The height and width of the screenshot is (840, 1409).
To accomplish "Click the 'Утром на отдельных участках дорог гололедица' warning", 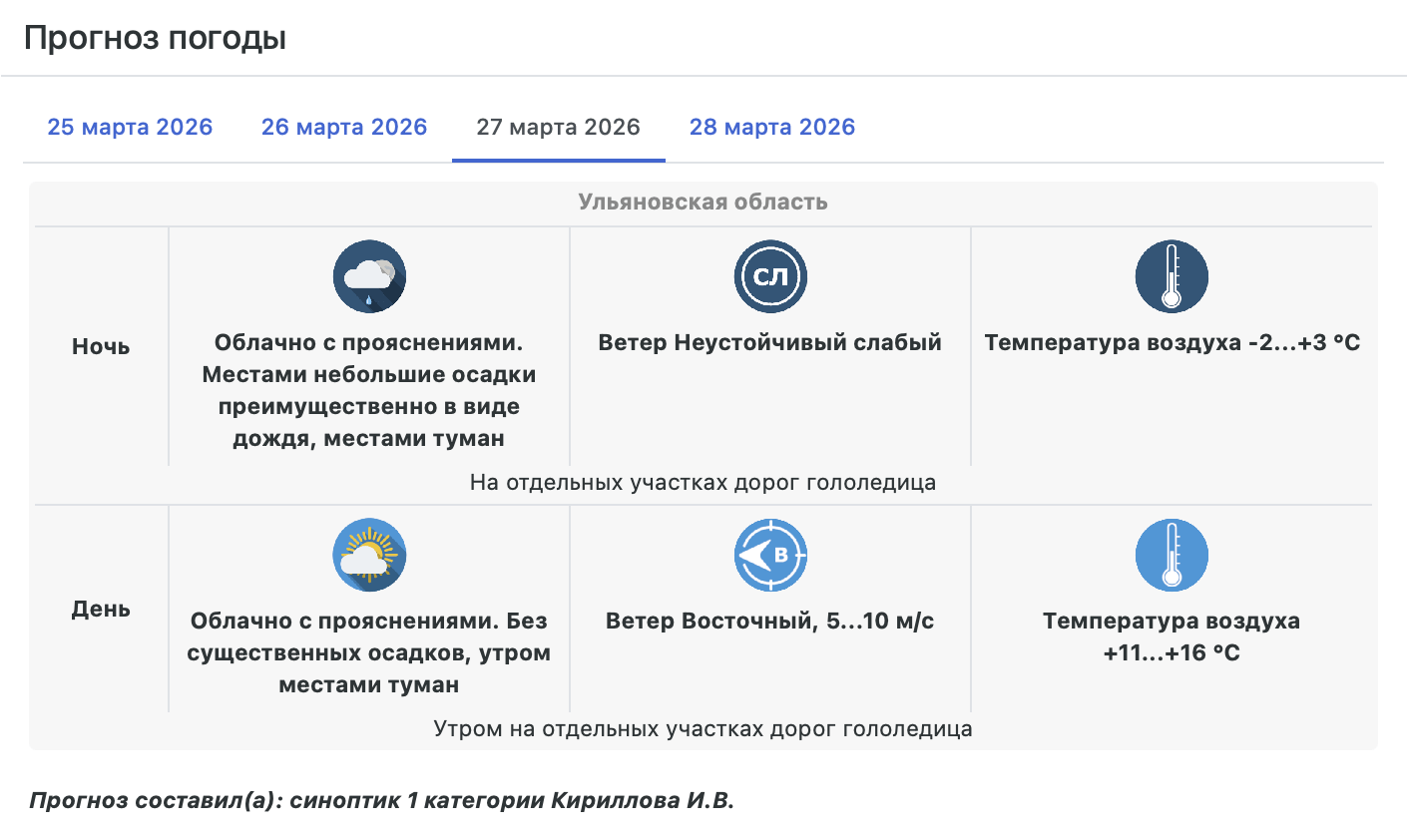I will tap(703, 729).
